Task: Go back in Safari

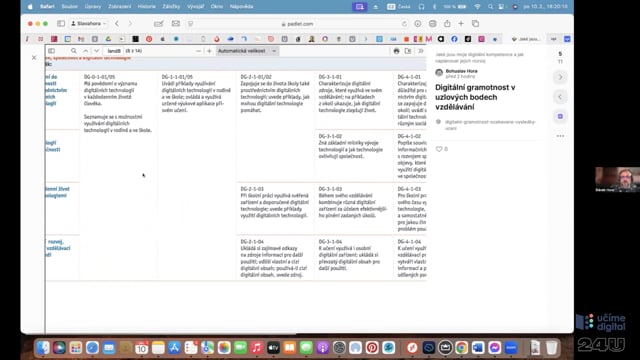Action: coord(117,24)
